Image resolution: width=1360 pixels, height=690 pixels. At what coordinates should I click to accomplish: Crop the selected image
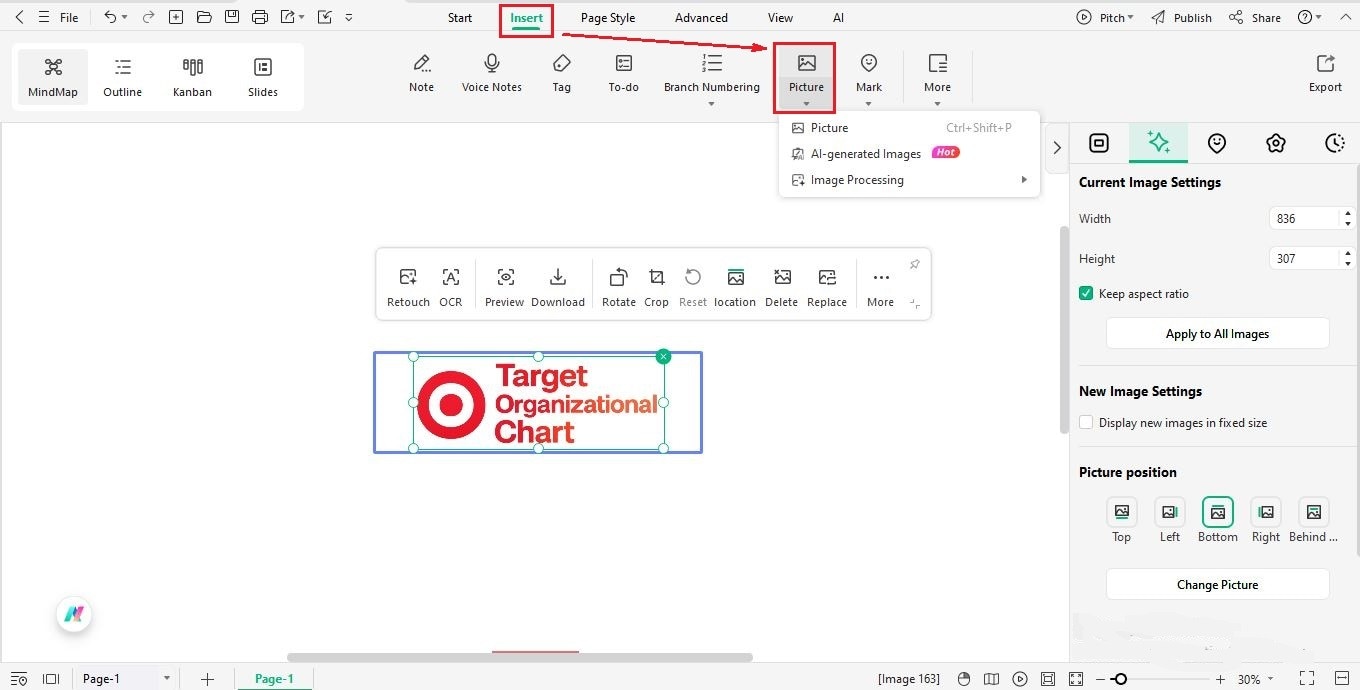pos(657,287)
